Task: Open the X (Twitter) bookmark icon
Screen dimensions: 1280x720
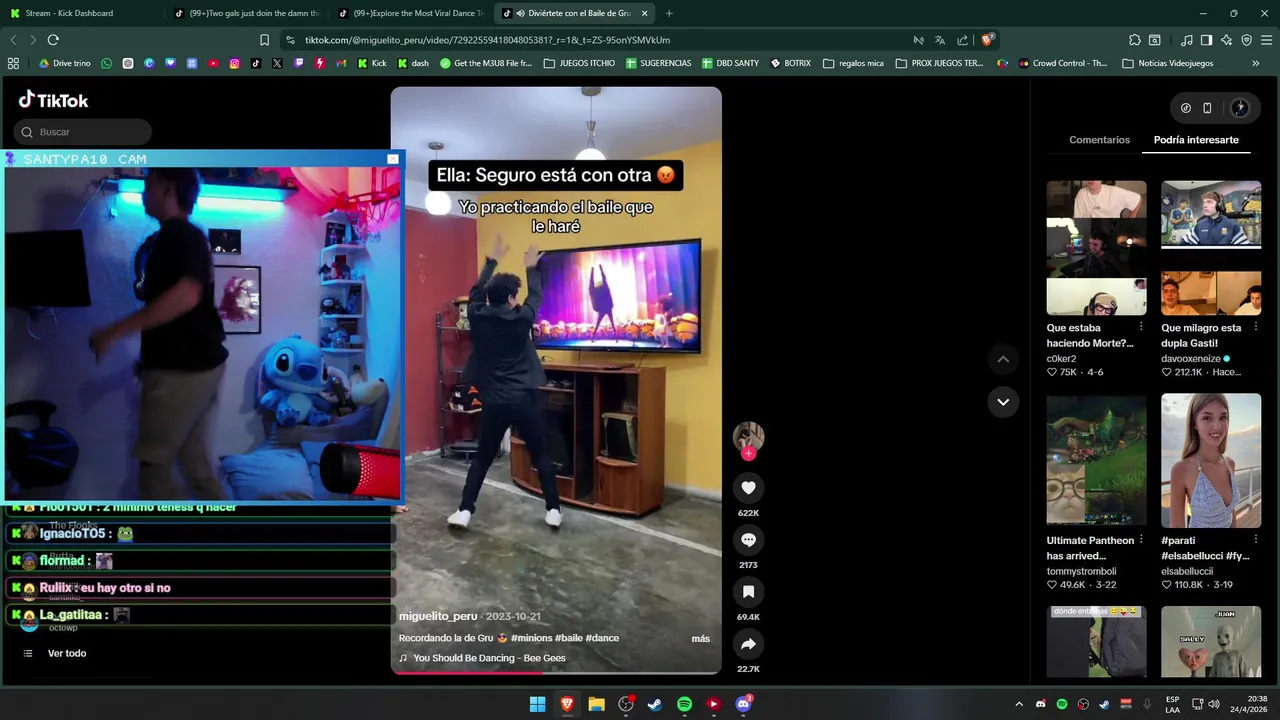Action: 277,63
